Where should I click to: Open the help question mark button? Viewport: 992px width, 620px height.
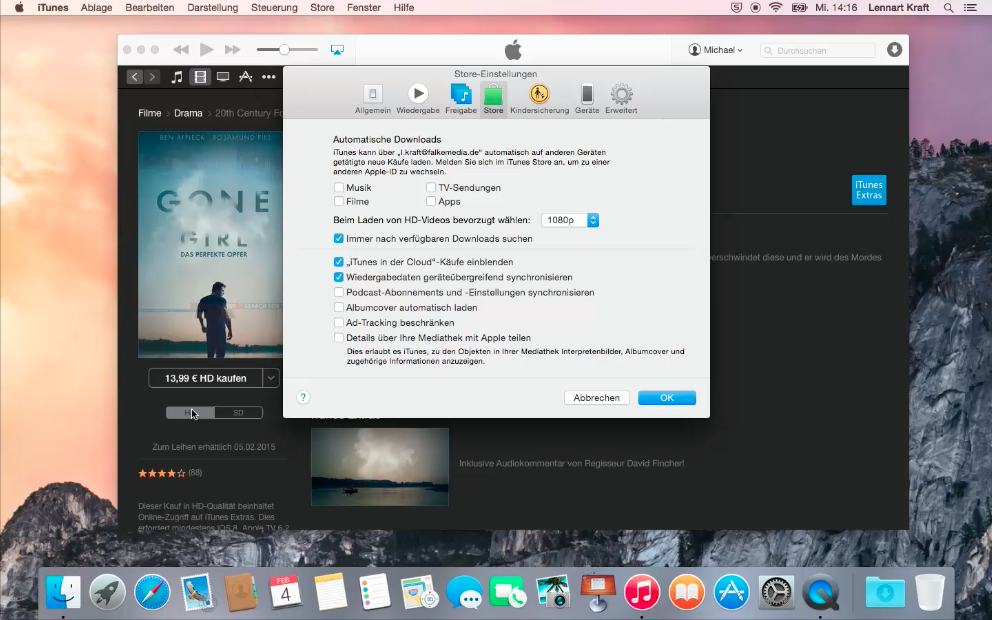[x=303, y=397]
